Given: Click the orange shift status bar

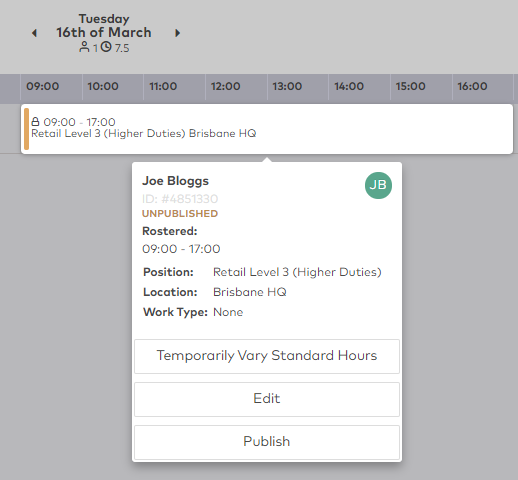Looking at the screenshot, I should point(26,129).
